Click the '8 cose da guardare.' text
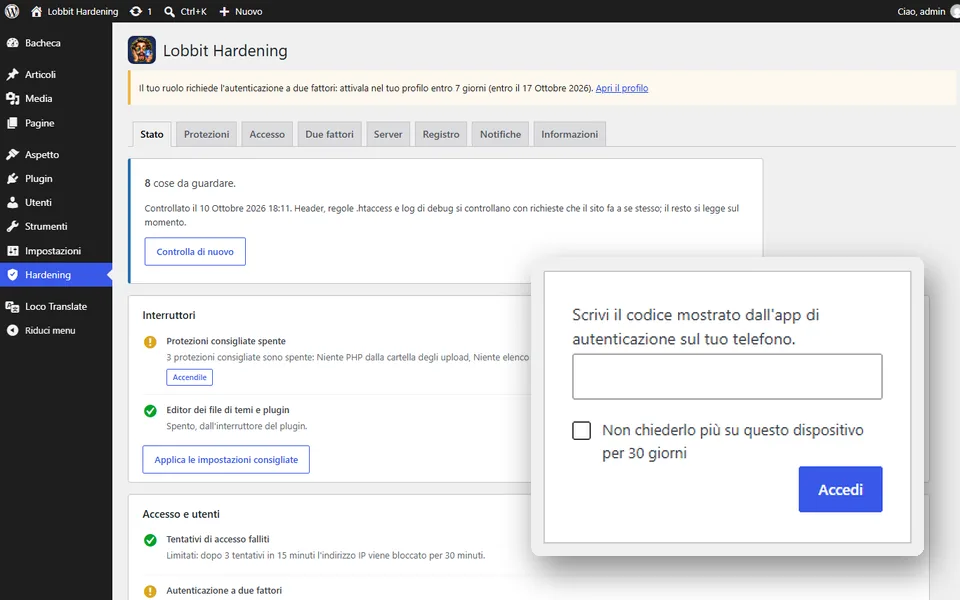This screenshot has height=600, width=960. click(190, 183)
